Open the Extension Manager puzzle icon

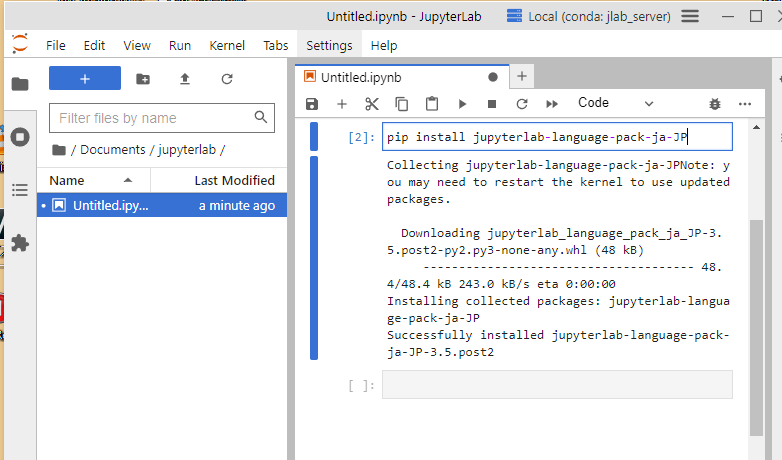[x=20, y=242]
